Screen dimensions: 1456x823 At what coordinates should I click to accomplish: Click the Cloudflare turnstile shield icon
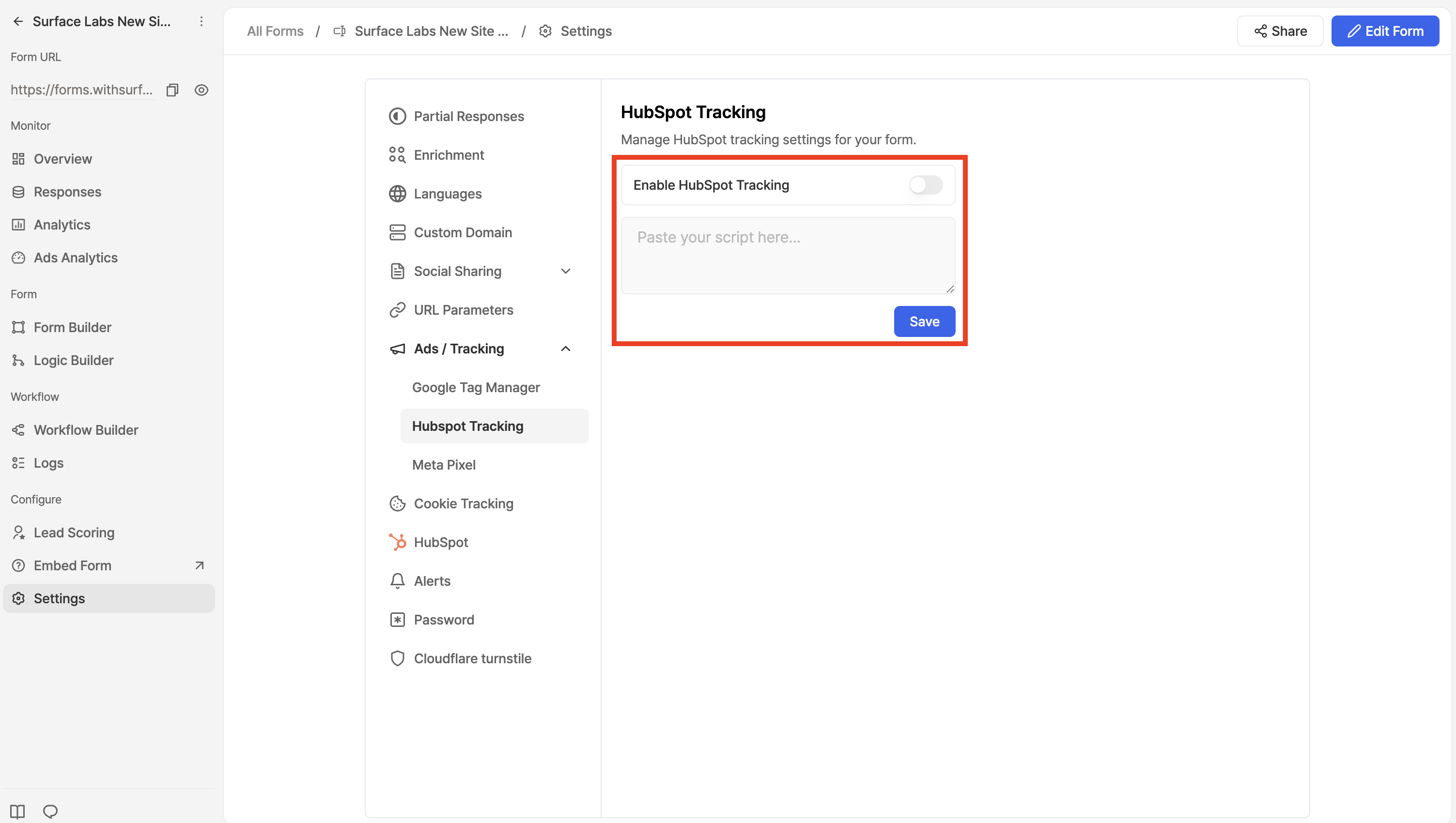click(398, 658)
